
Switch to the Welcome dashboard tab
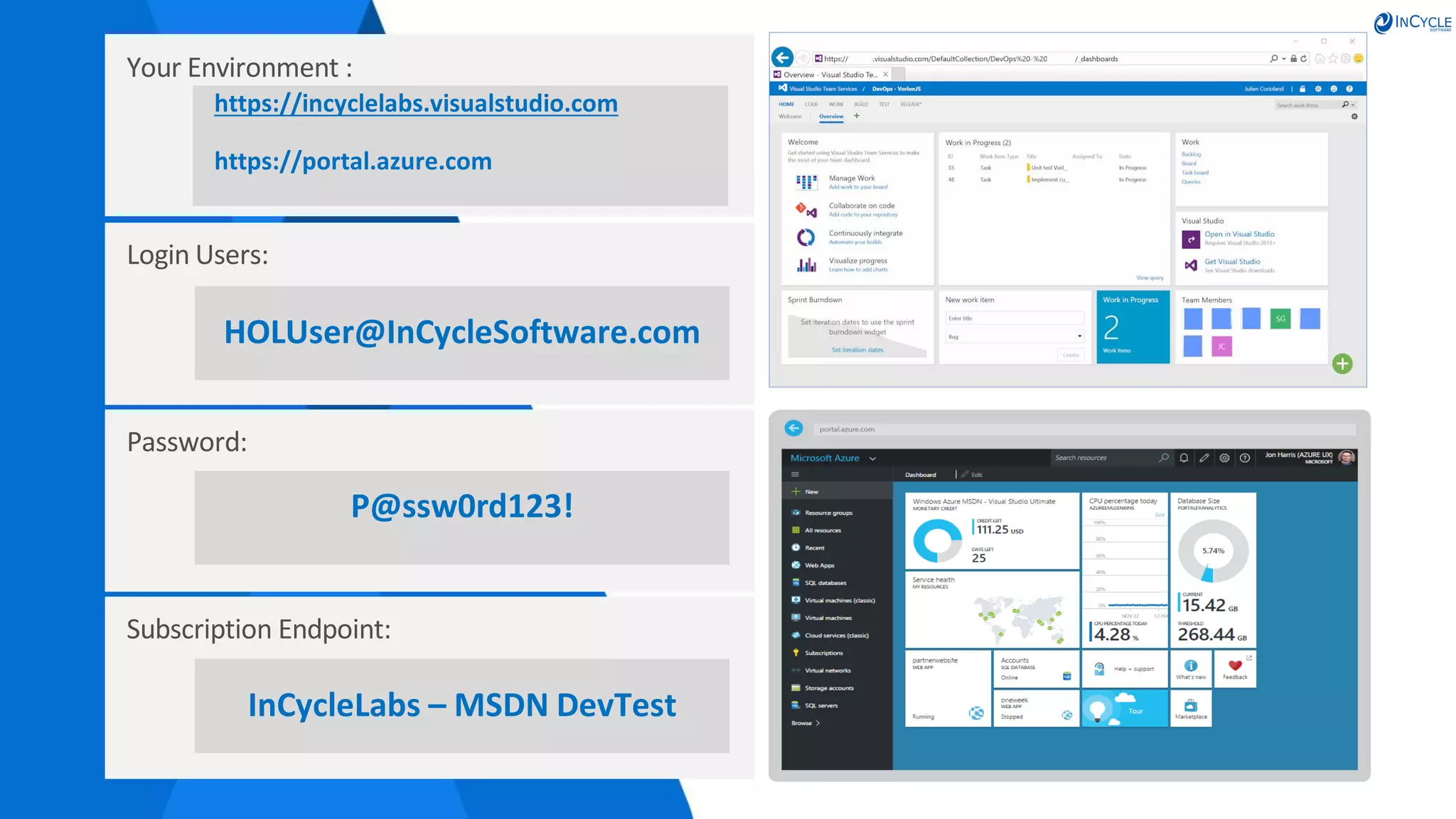click(790, 117)
